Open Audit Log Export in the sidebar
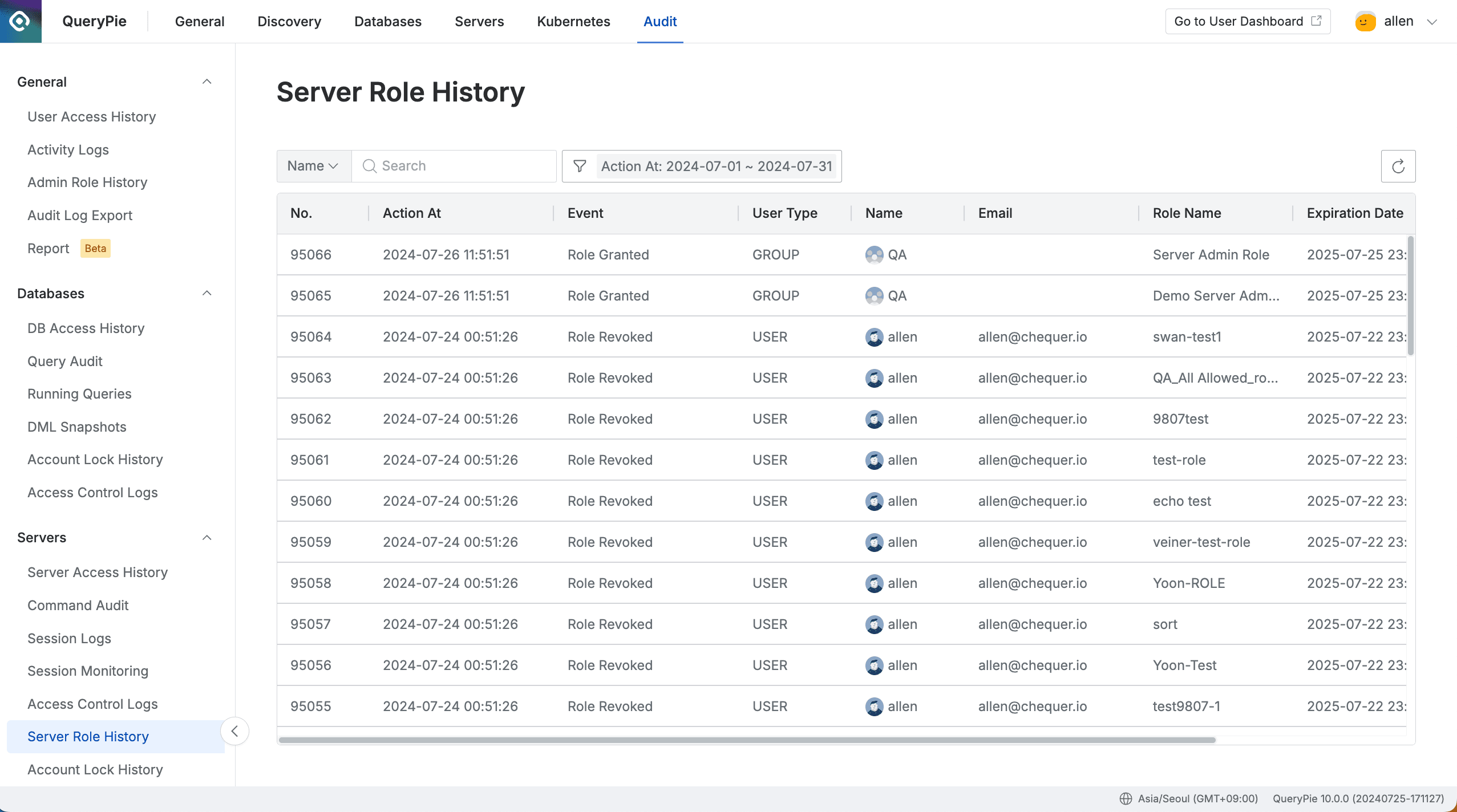This screenshot has width=1457, height=812. 79,215
